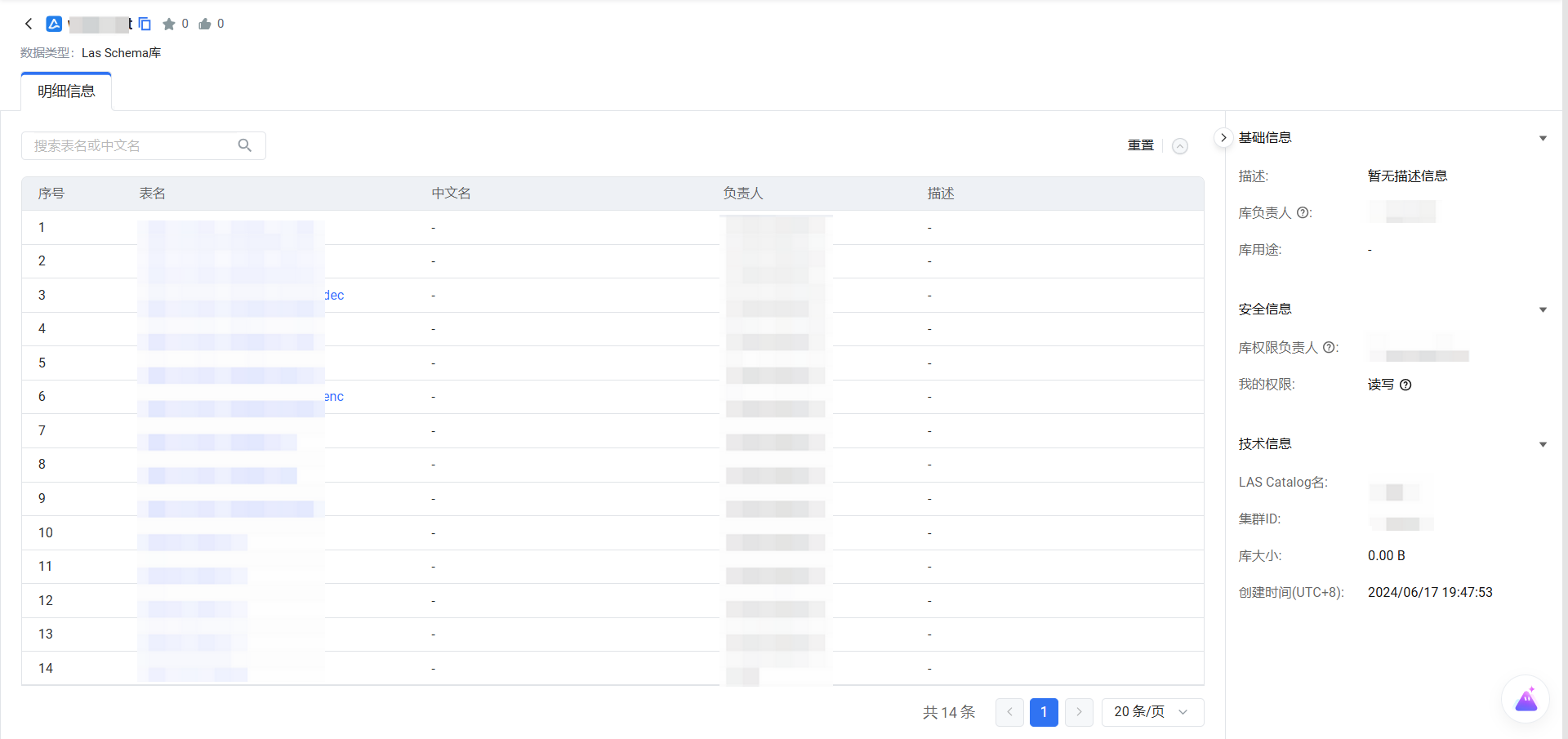Click the thumbs-up like icon
The image size is (1568, 739).
click(205, 24)
